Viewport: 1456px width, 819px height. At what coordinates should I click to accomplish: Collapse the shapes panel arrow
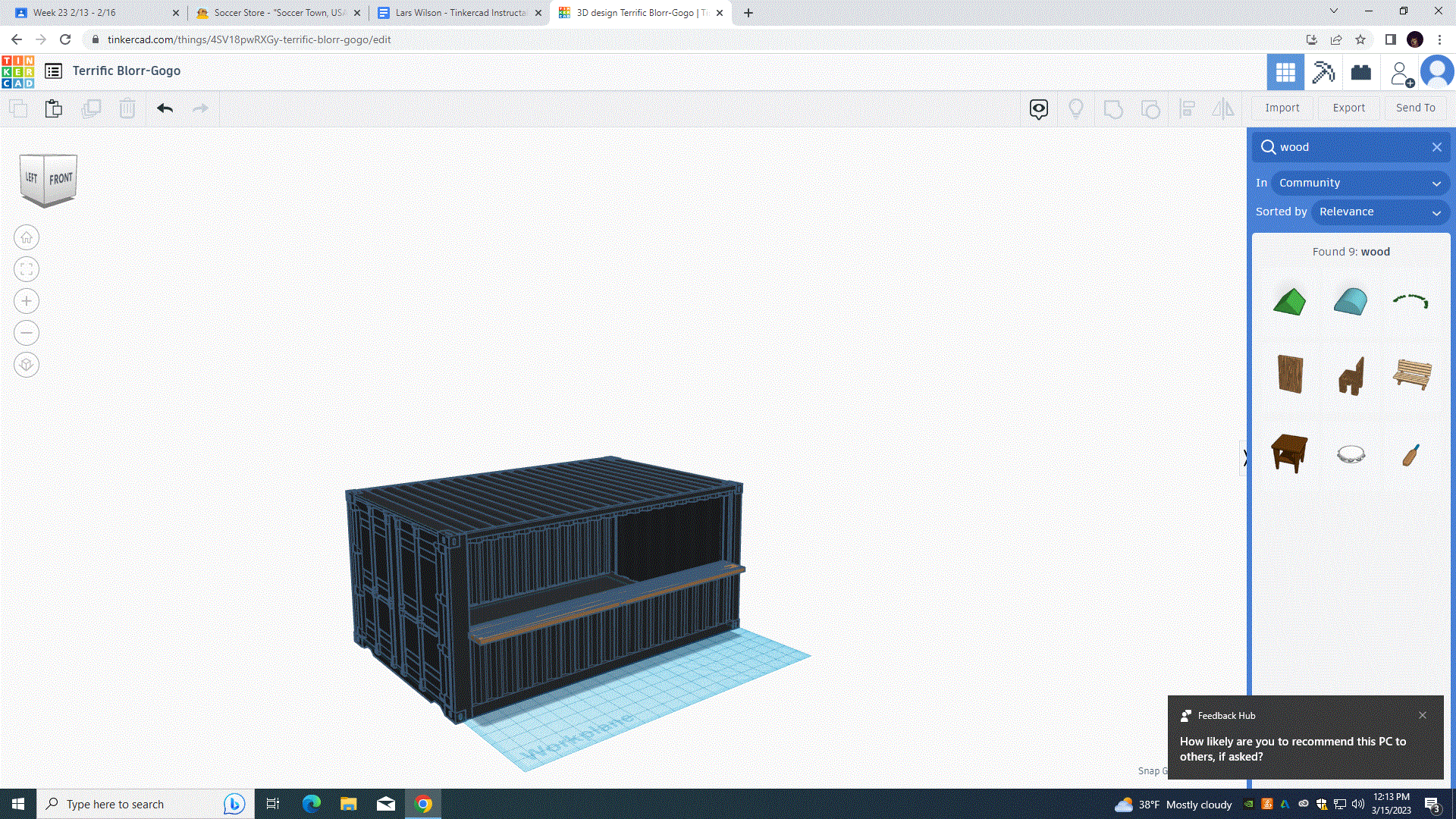pos(1244,457)
